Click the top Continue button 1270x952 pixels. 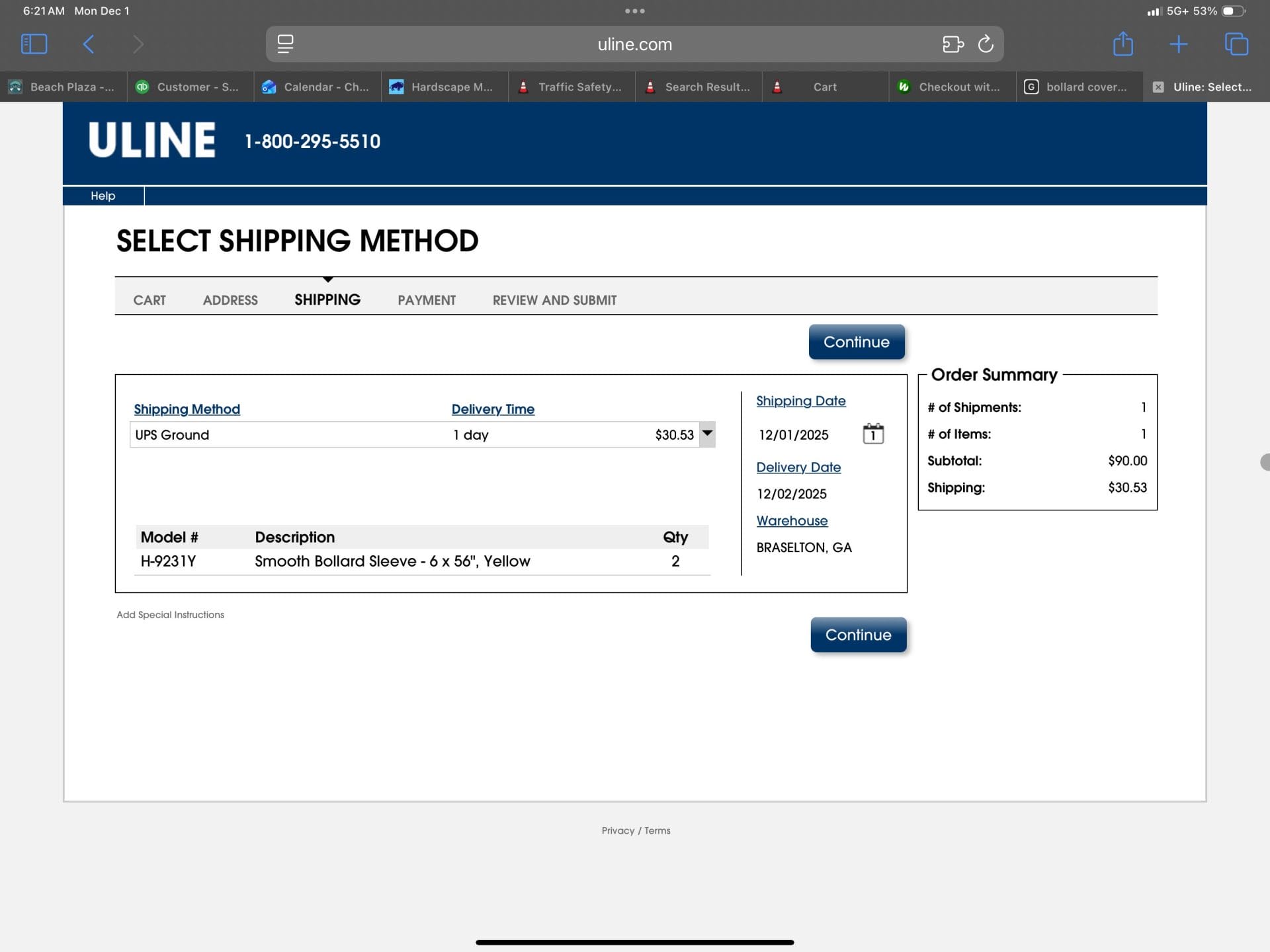[x=856, y=342]
